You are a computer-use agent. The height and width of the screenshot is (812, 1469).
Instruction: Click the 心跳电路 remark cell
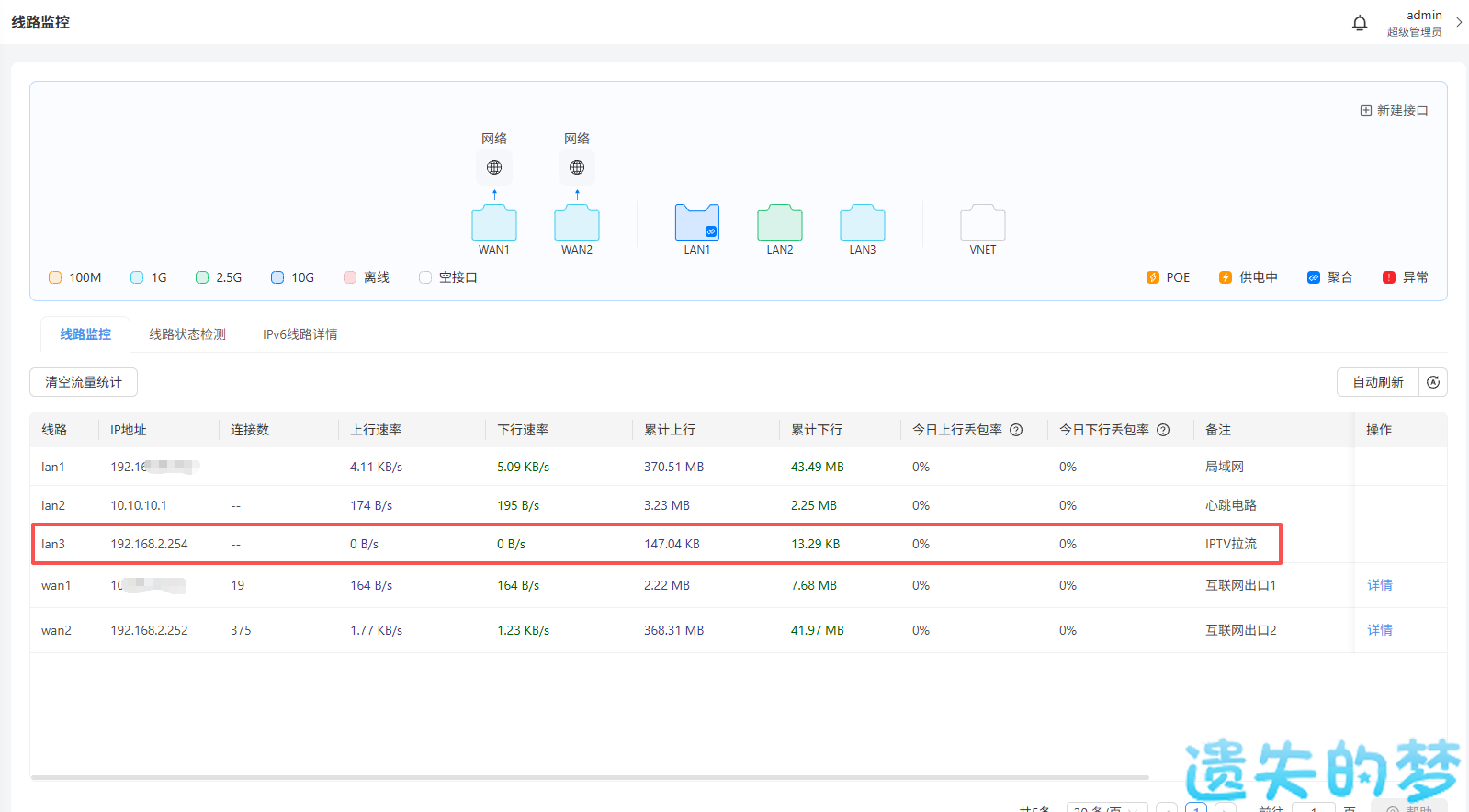pos(1231,505)
